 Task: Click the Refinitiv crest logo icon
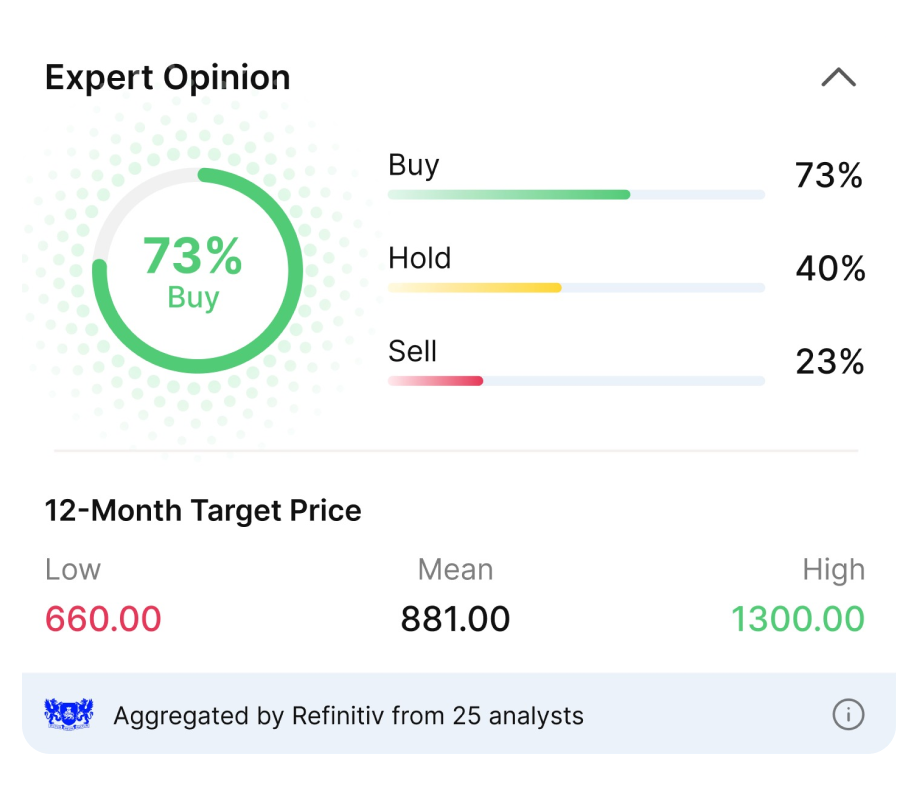(x=69, y=714)
